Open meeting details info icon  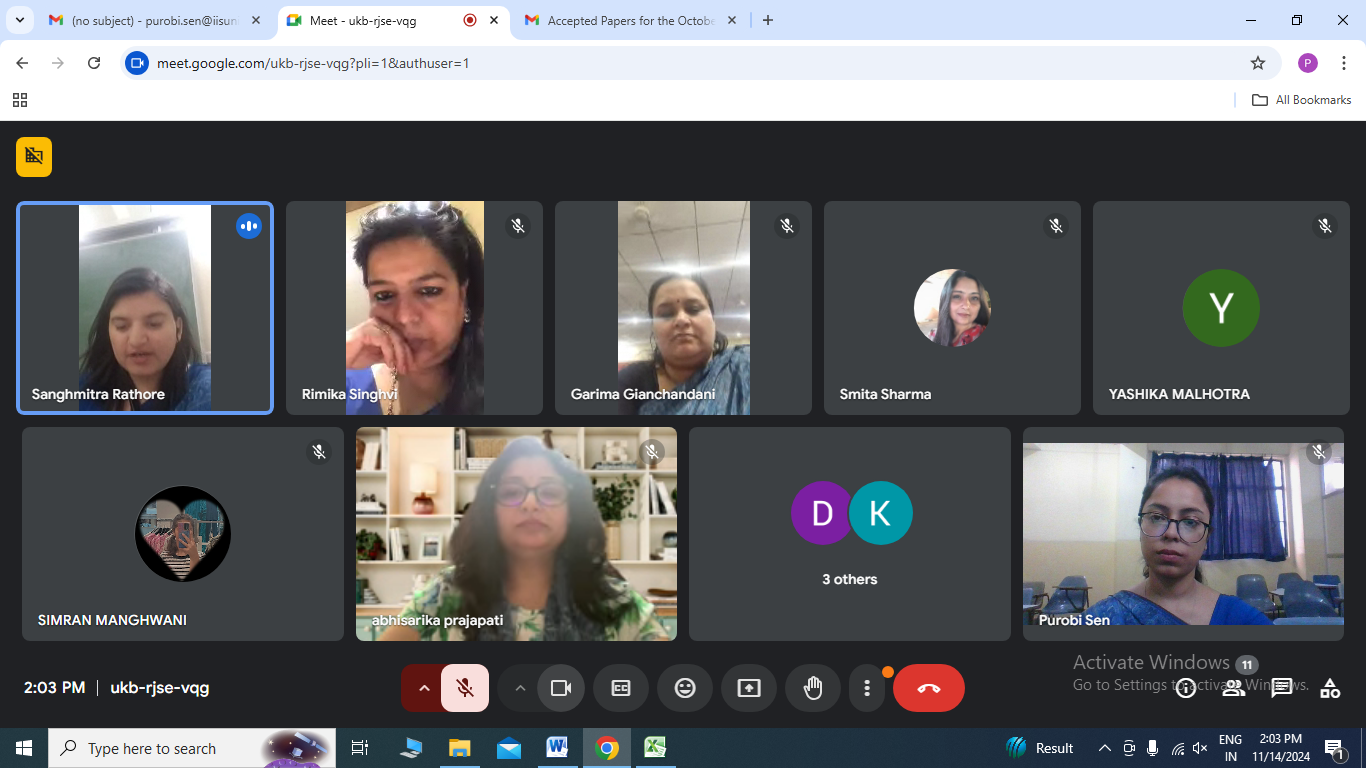[x=1186, y=688]
